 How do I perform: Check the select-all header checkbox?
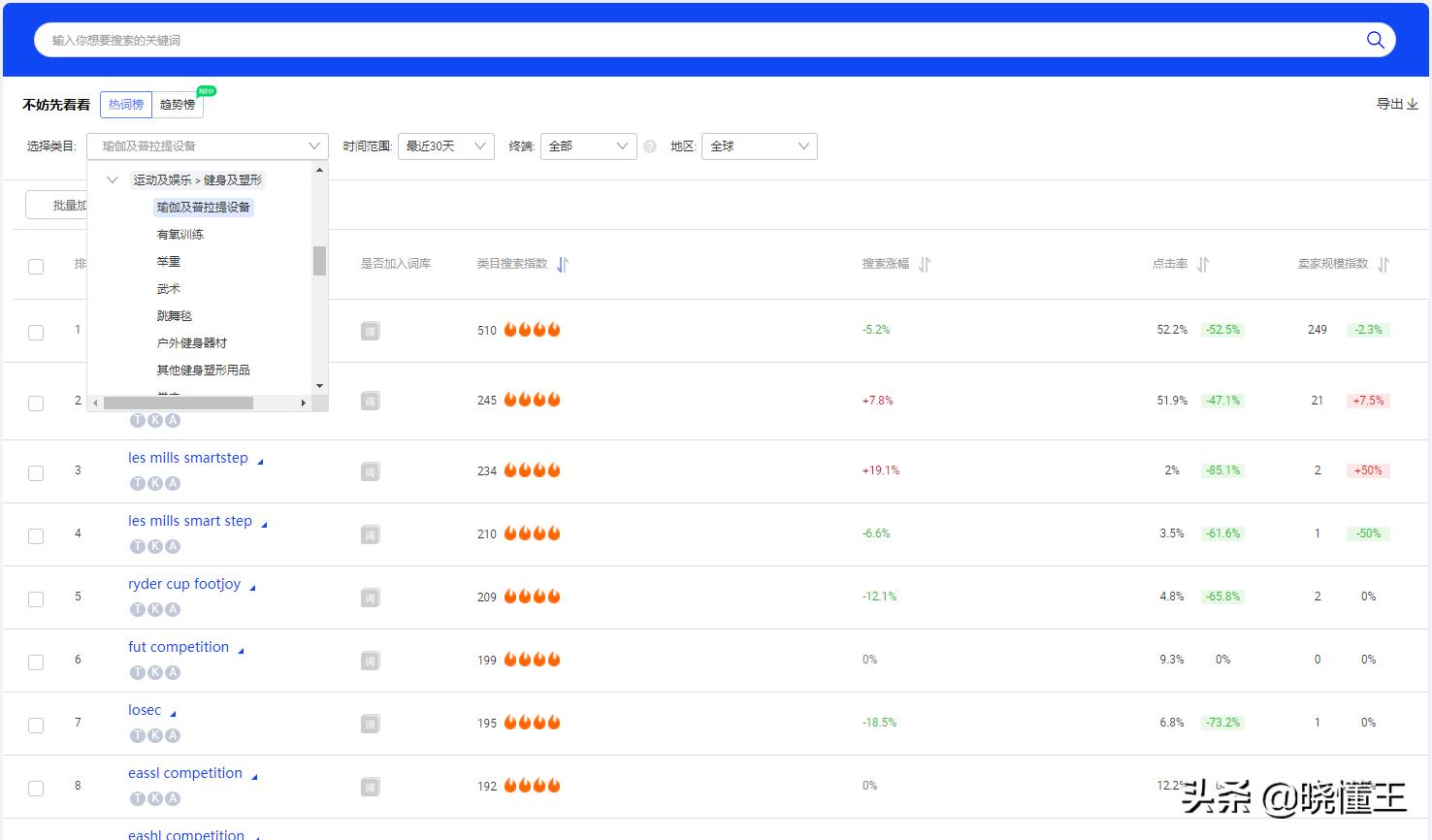[x=36, y=267]
